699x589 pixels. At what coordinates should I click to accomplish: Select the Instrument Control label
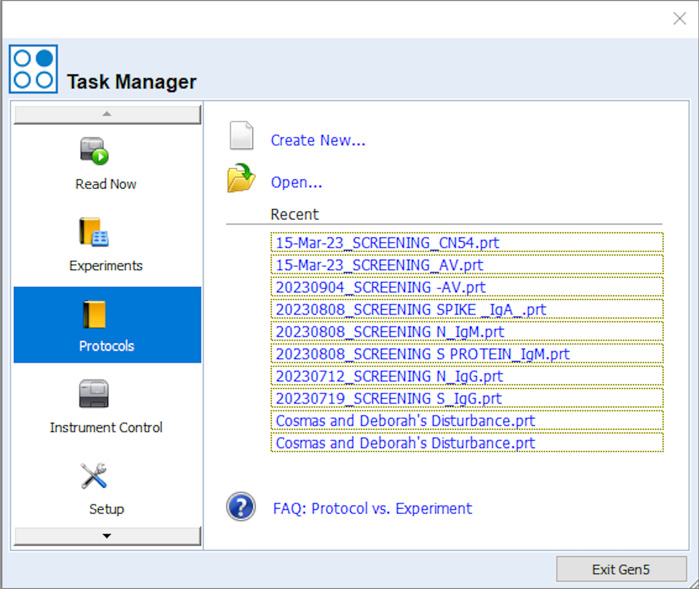pyautogui.click(x=106, y=427)
